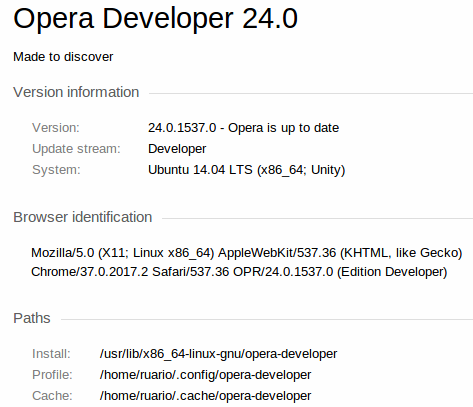Click the 'Install:' label

[x=51, y=354]
